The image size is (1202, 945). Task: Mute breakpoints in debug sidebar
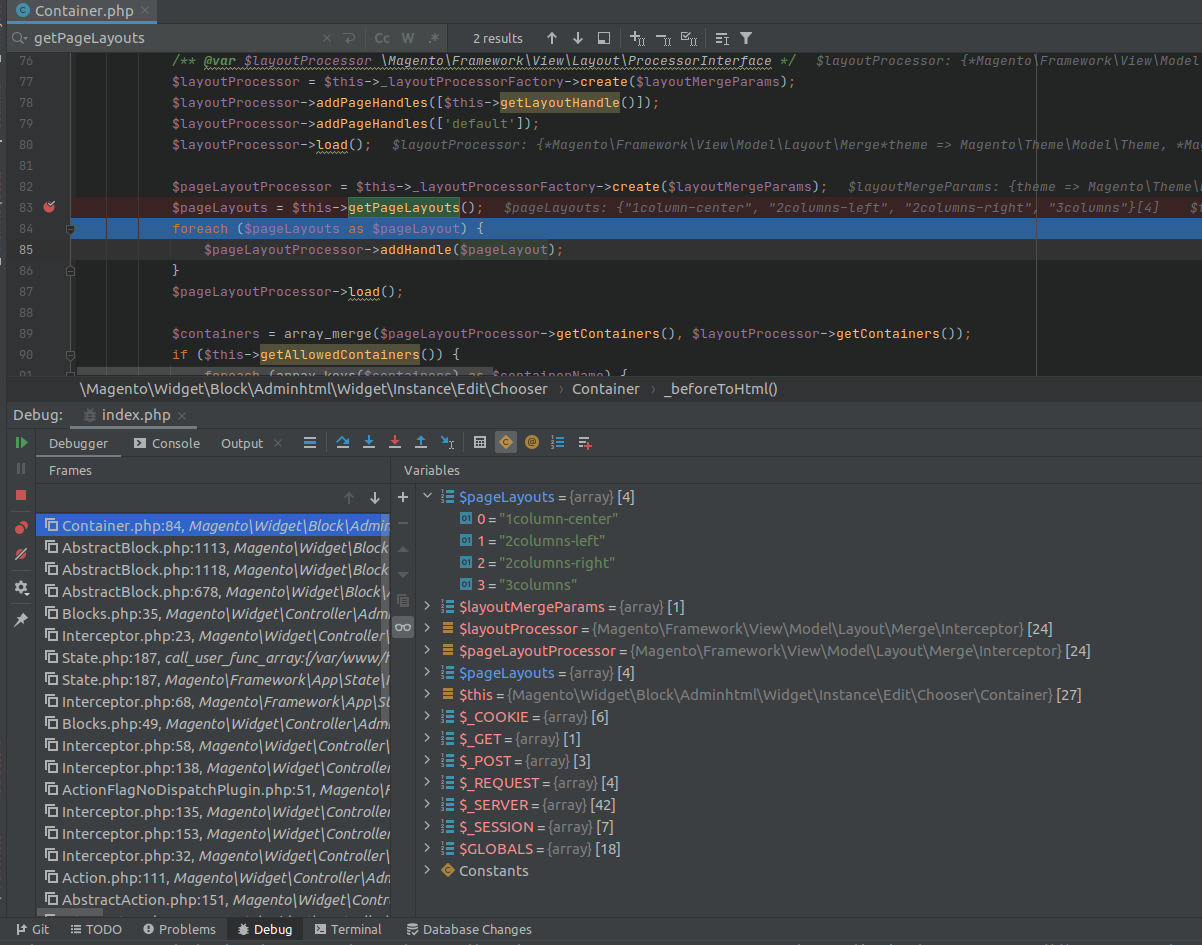click(x=21, y=554)
